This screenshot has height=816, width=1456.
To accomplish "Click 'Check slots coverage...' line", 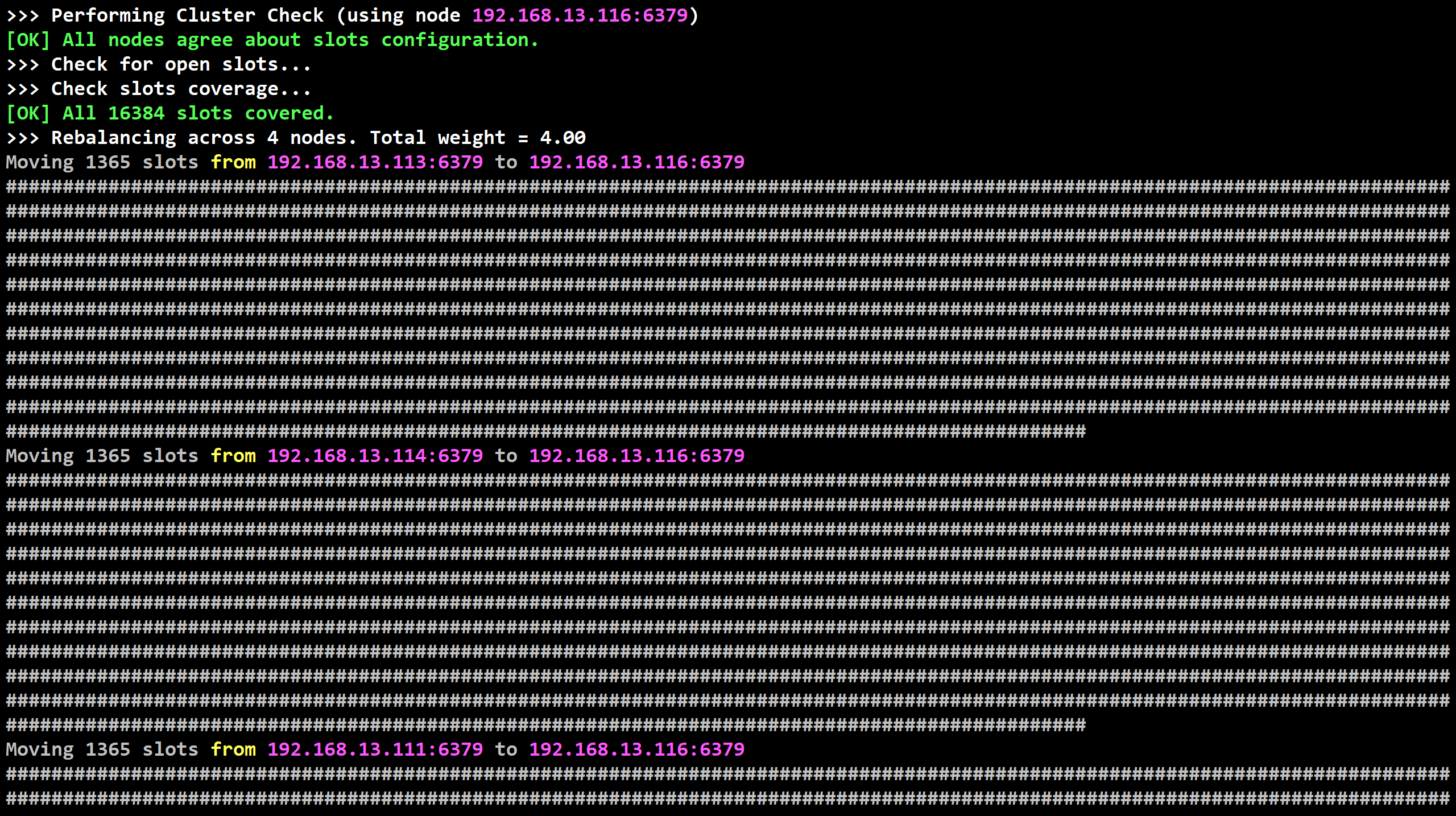I will (x=159, y=89).
